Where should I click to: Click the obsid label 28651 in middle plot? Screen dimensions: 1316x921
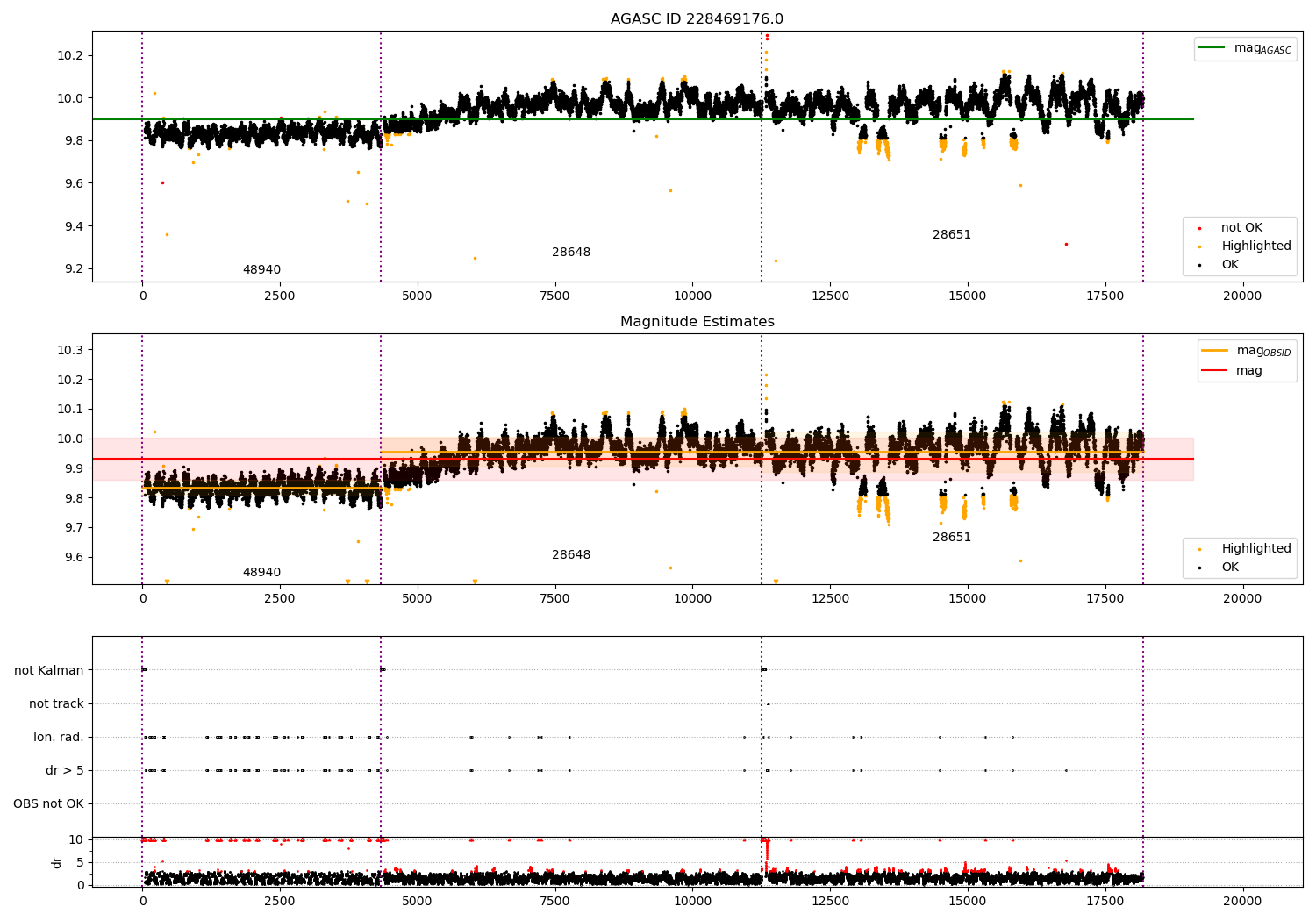[952, 538]
